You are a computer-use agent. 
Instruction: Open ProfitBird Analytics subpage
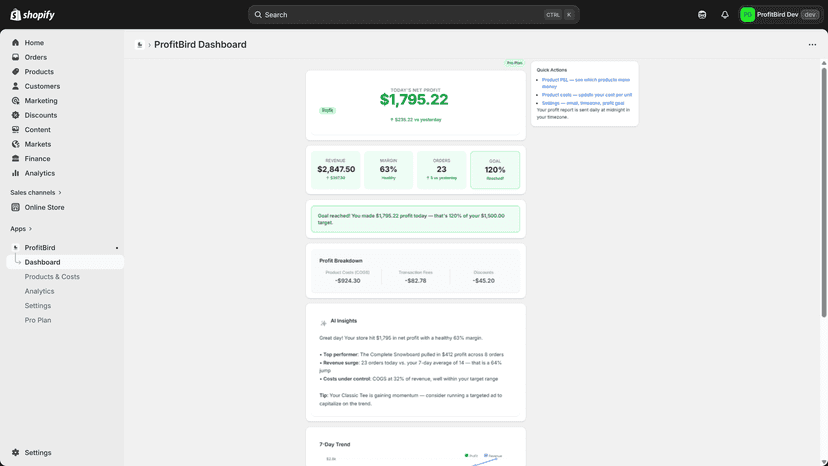39,291
